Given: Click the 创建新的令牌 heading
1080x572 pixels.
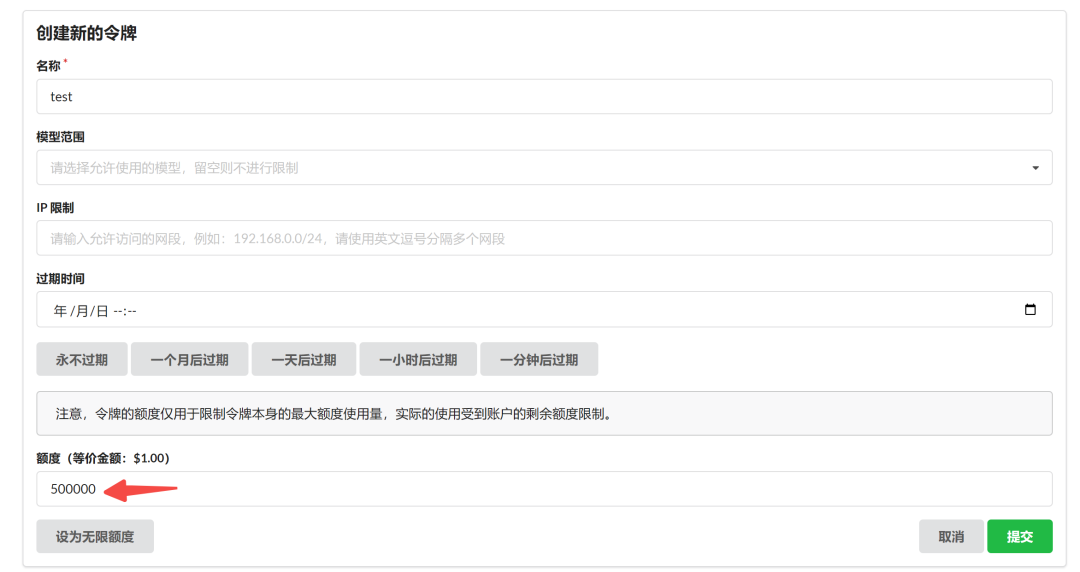Looking at the screenshot, I should point(87,33).
